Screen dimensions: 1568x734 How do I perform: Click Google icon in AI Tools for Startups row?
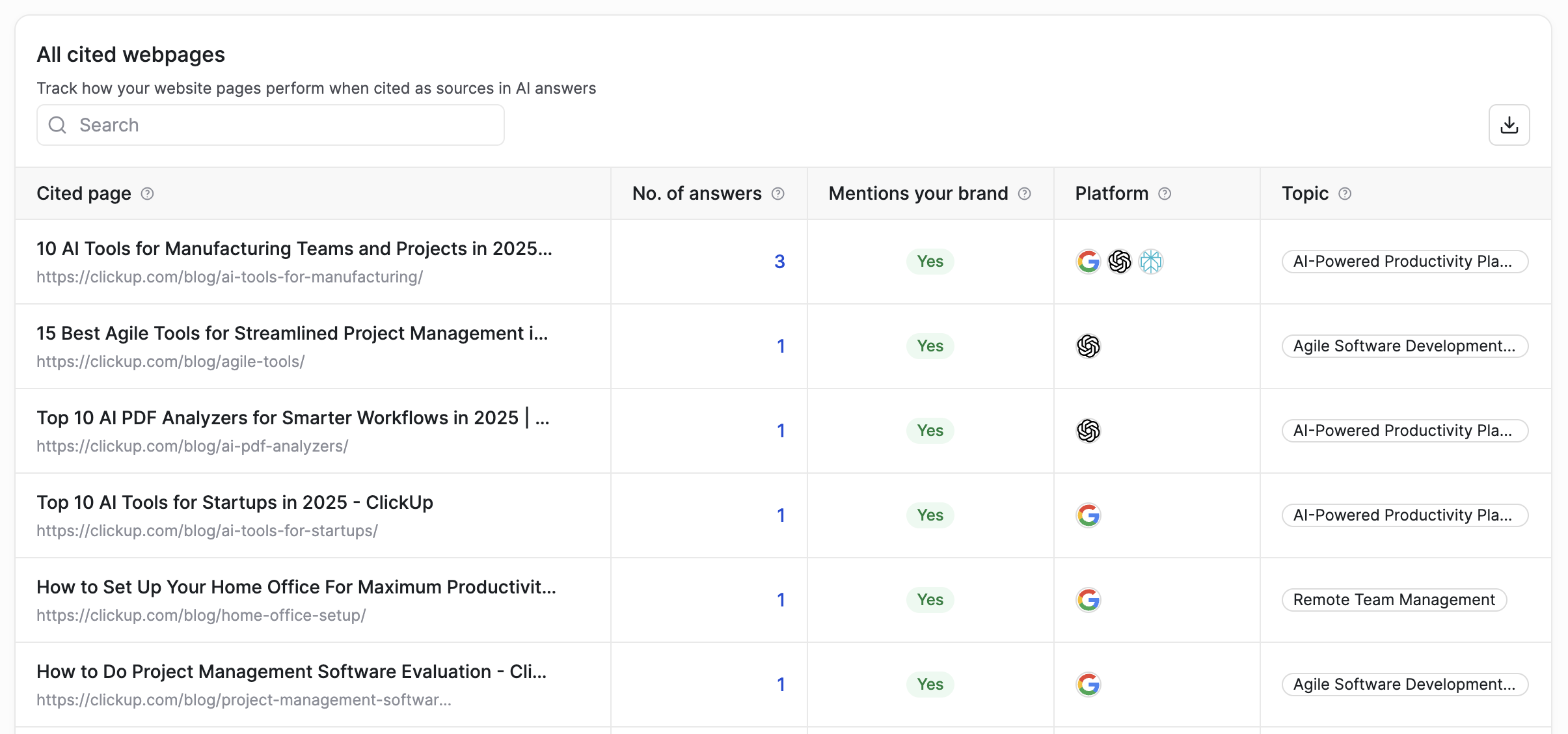pos(1088,515)
